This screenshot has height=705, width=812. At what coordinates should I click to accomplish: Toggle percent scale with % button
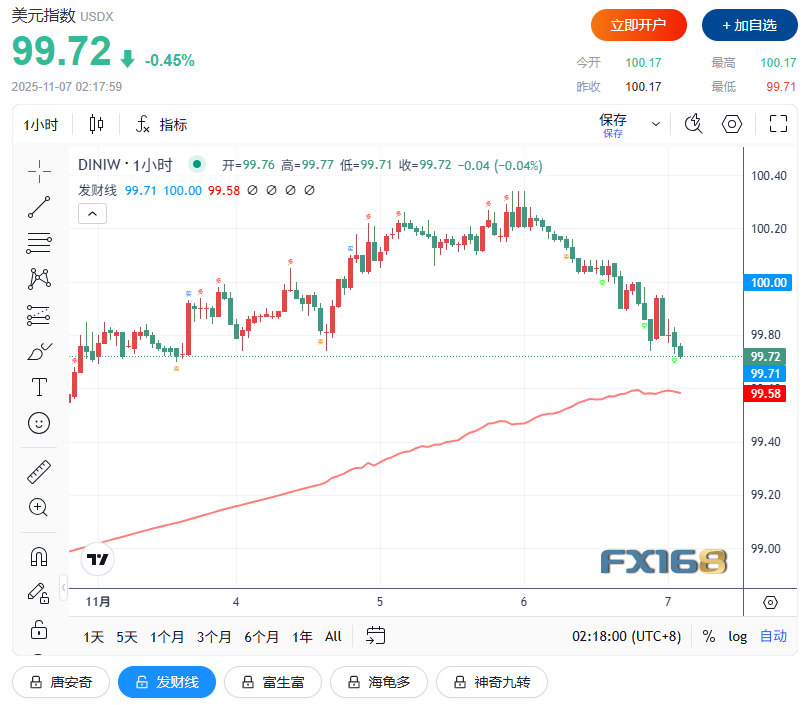[x=709, y=636]
